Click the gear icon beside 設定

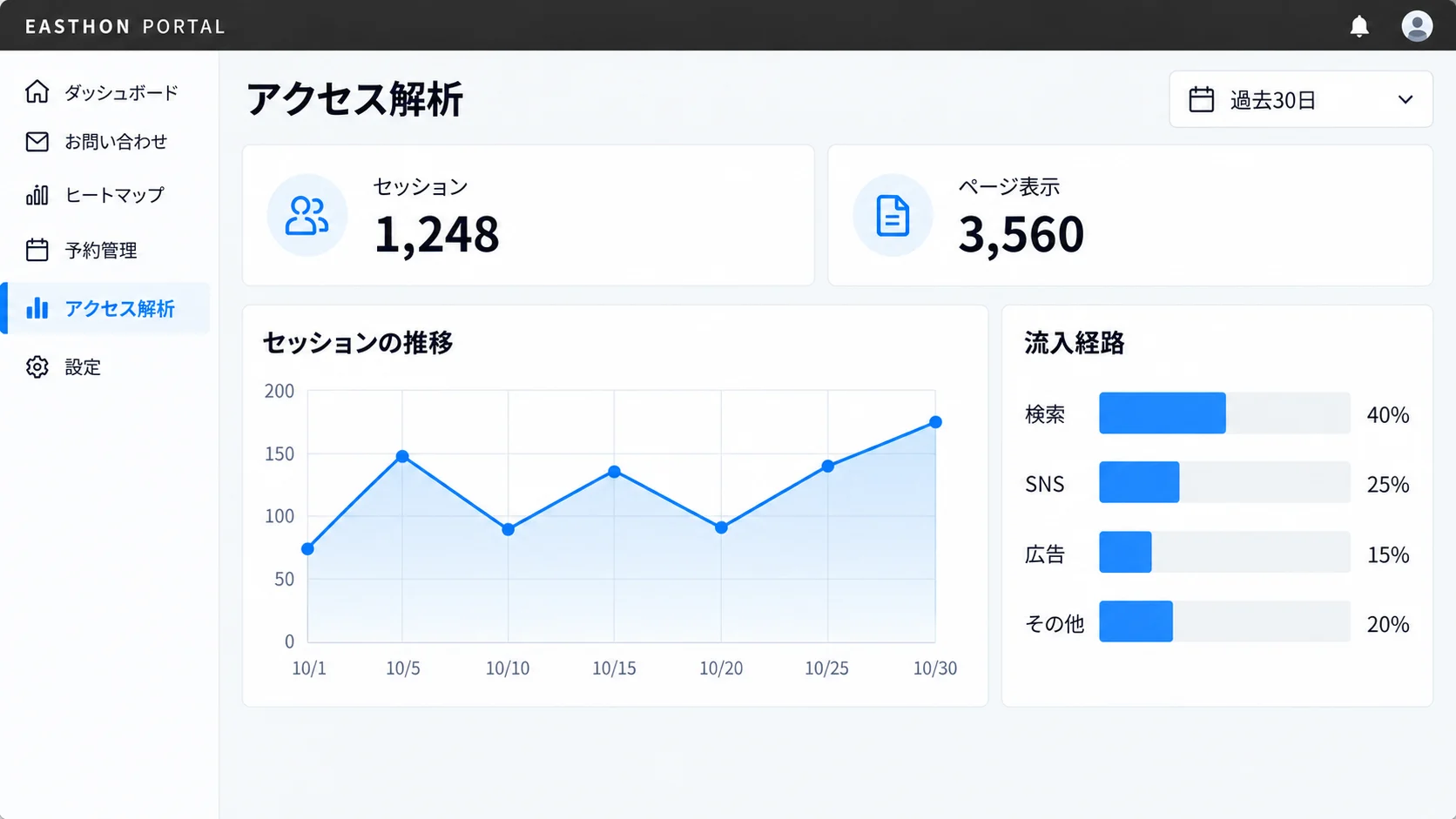coord(37,366)
